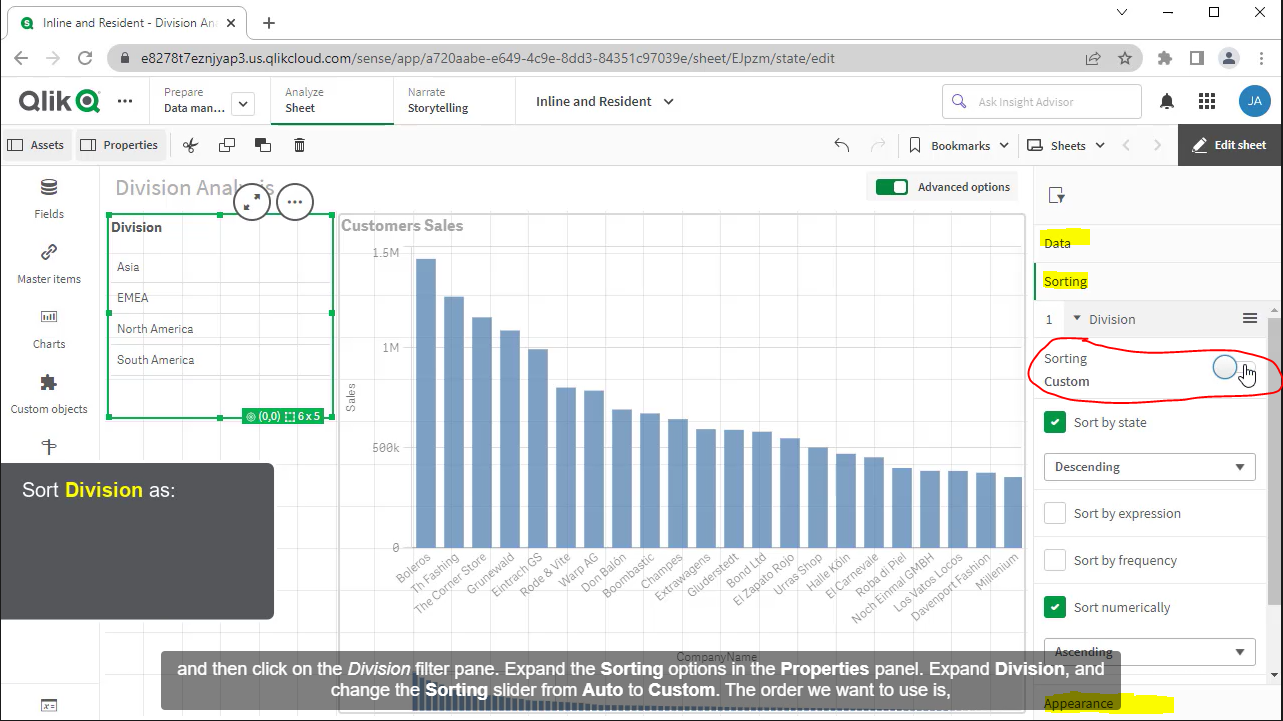Viewport: 1283px width, 721px height.
Task: Switch to Narrate Storytelling tab
Action: 454,100
